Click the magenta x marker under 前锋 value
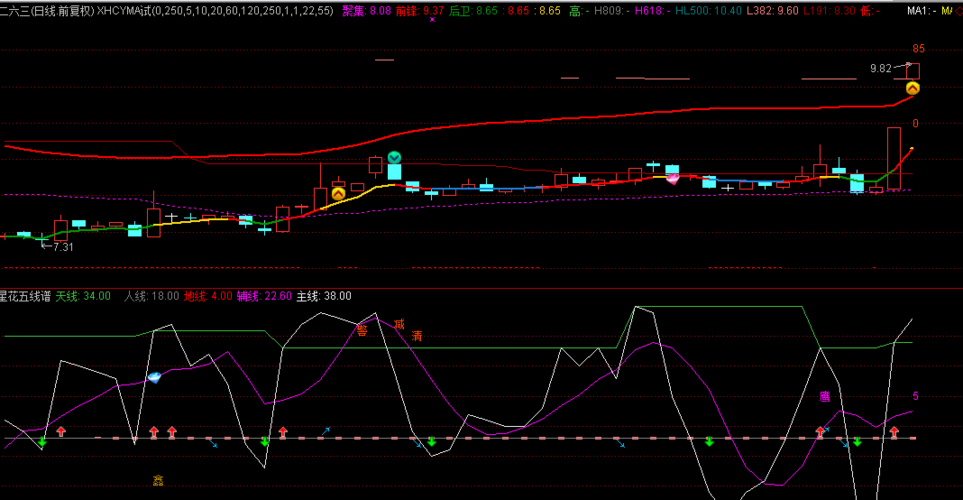This screenshot has height=500, width=963. pyautogui.click(x=432, y=20)
